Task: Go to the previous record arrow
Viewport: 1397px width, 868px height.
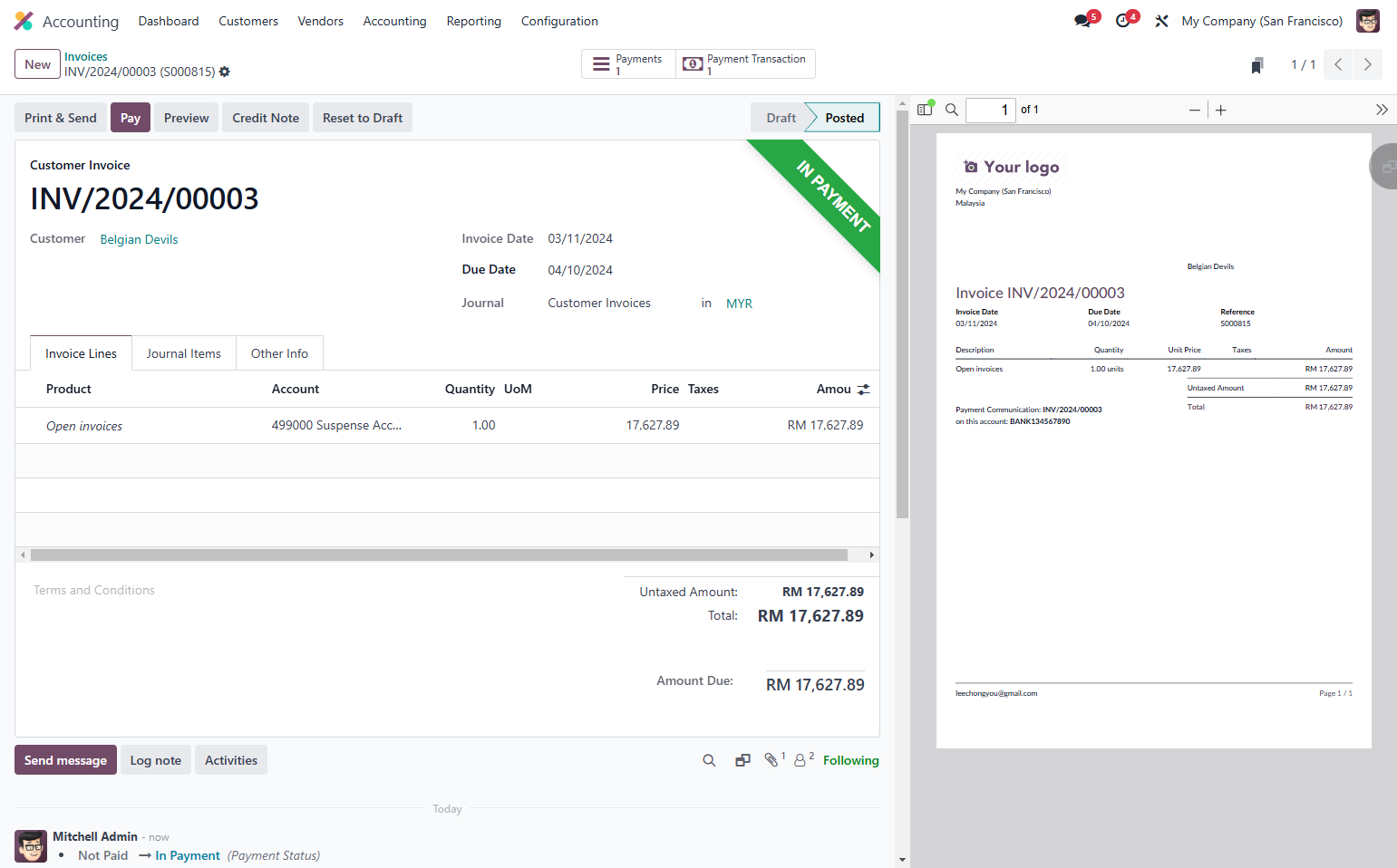Action: click(1338, 64)
